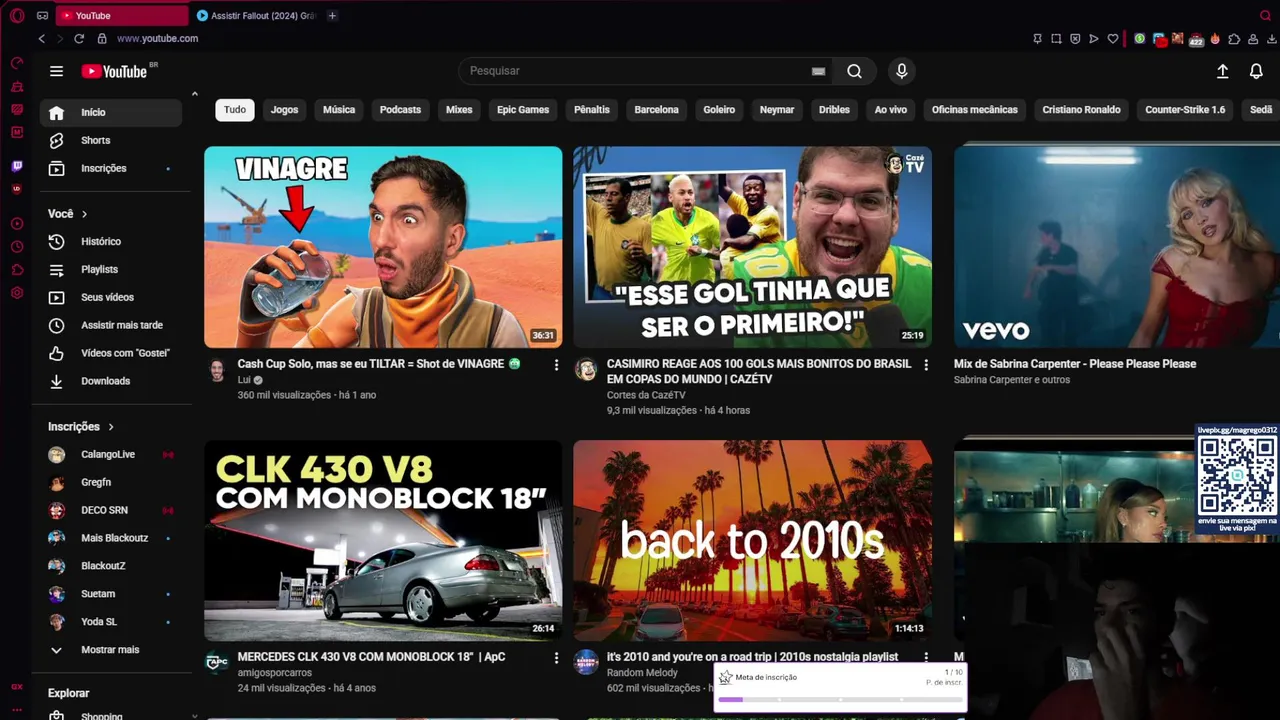The width and height of the screenshot is (1280, 720).
Task: Open Explorar Shopping sidebar entry
Action: 110,715
